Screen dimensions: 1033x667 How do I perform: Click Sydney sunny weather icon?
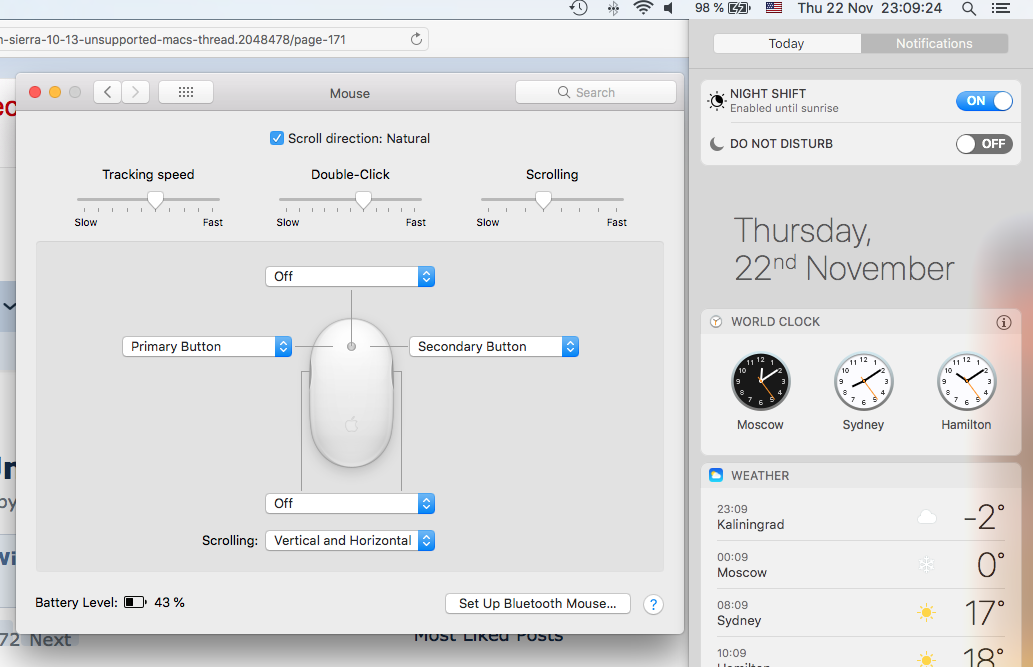[x=926, y=613]
